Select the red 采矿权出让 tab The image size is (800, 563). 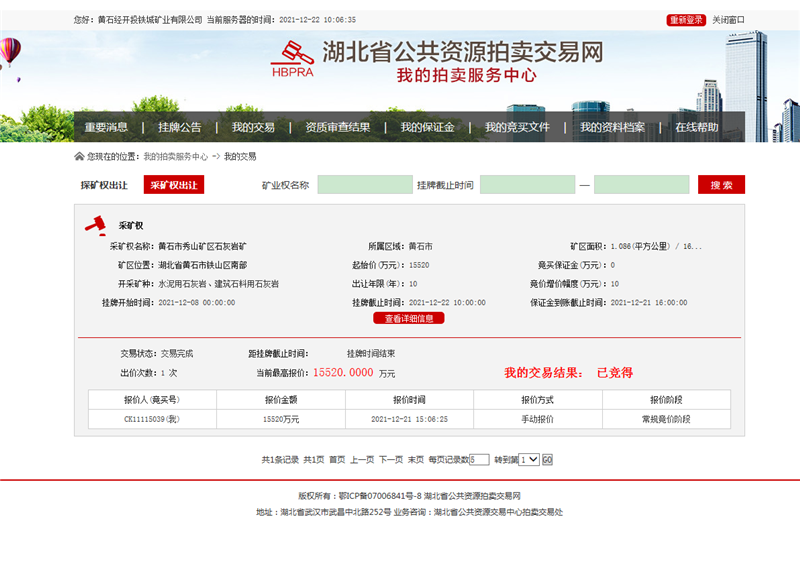pos(173,185)
